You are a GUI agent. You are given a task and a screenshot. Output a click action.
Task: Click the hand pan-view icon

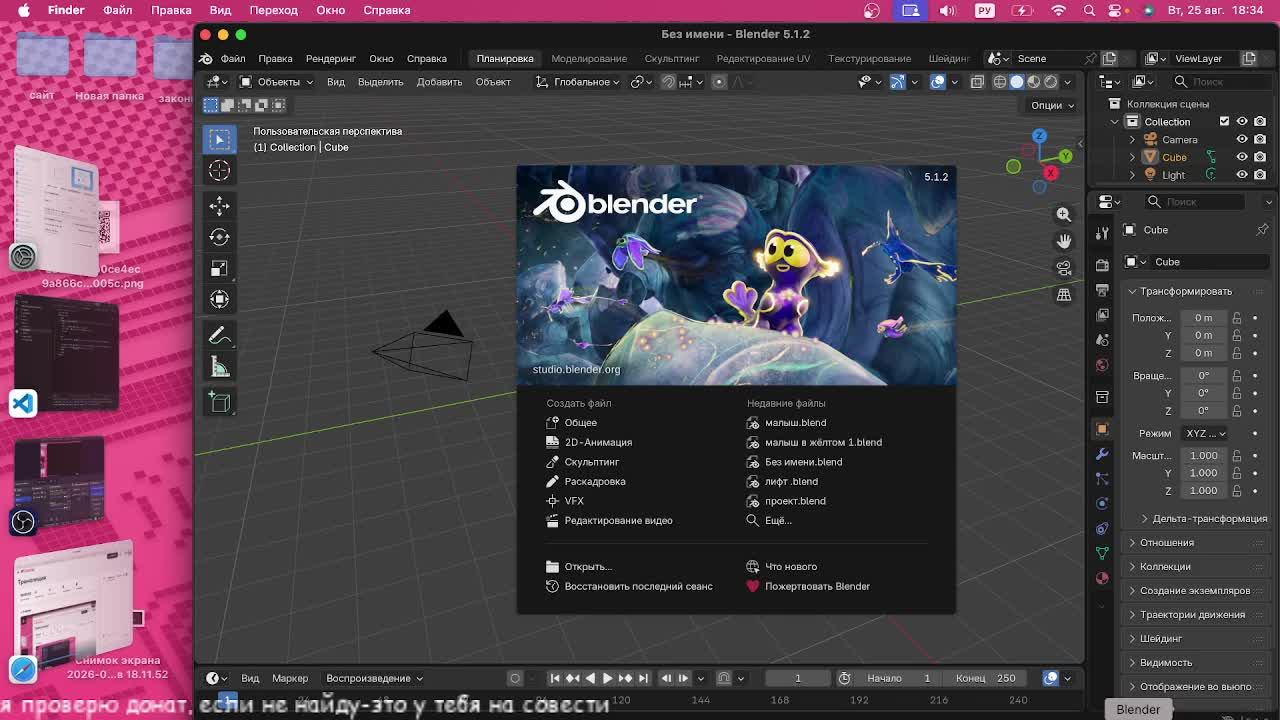(x=1064, y=241)
